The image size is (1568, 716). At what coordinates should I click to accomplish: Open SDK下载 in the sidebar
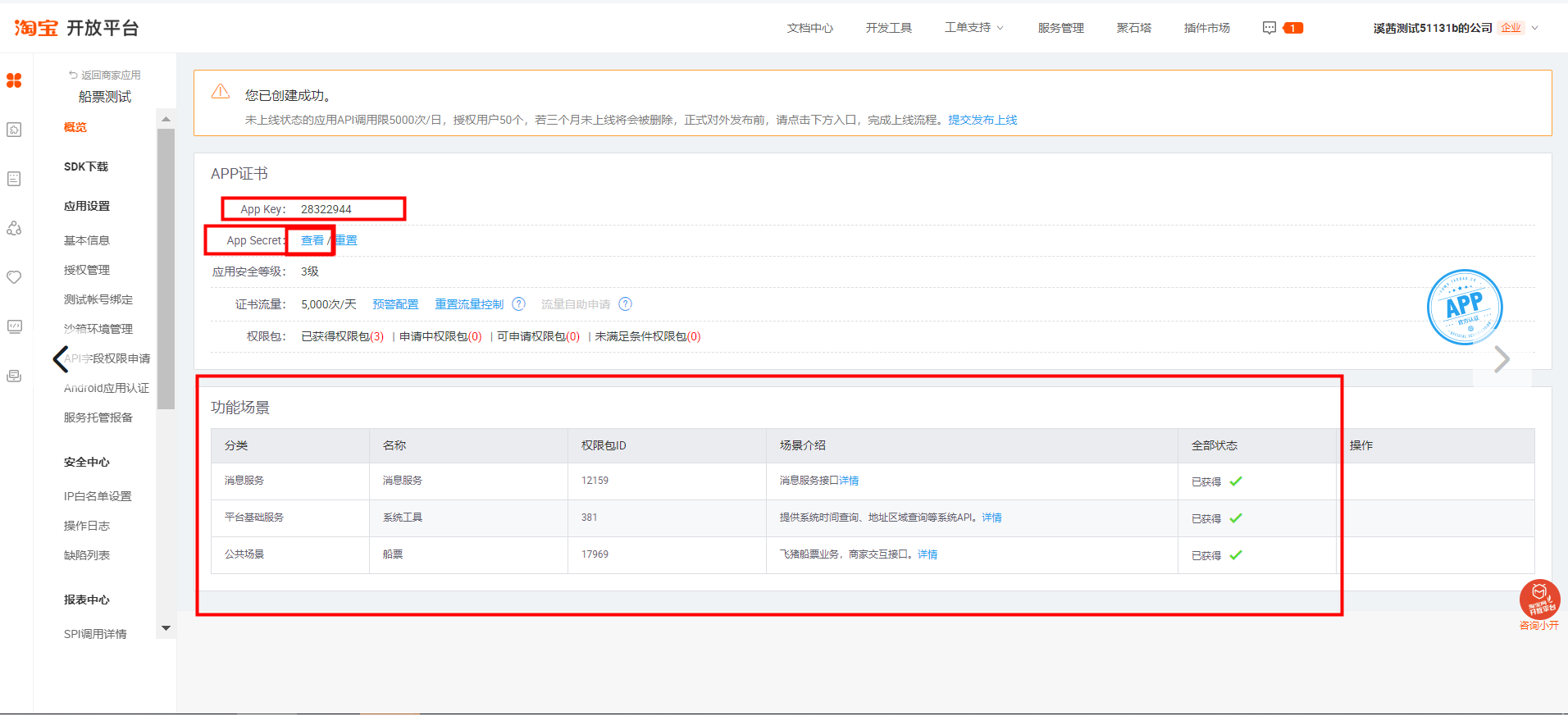[x=86, y=166]
